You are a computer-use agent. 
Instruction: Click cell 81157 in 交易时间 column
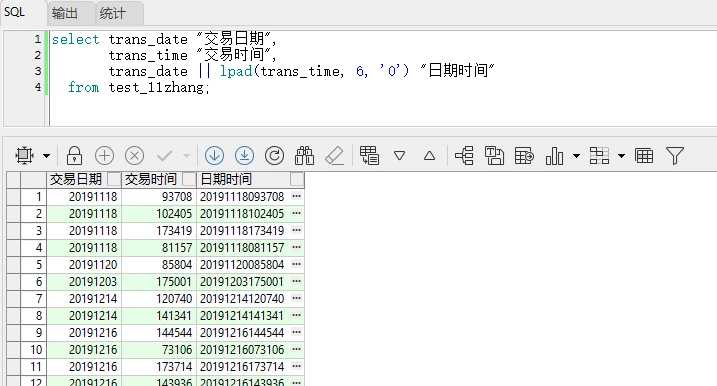pos(159,247)
